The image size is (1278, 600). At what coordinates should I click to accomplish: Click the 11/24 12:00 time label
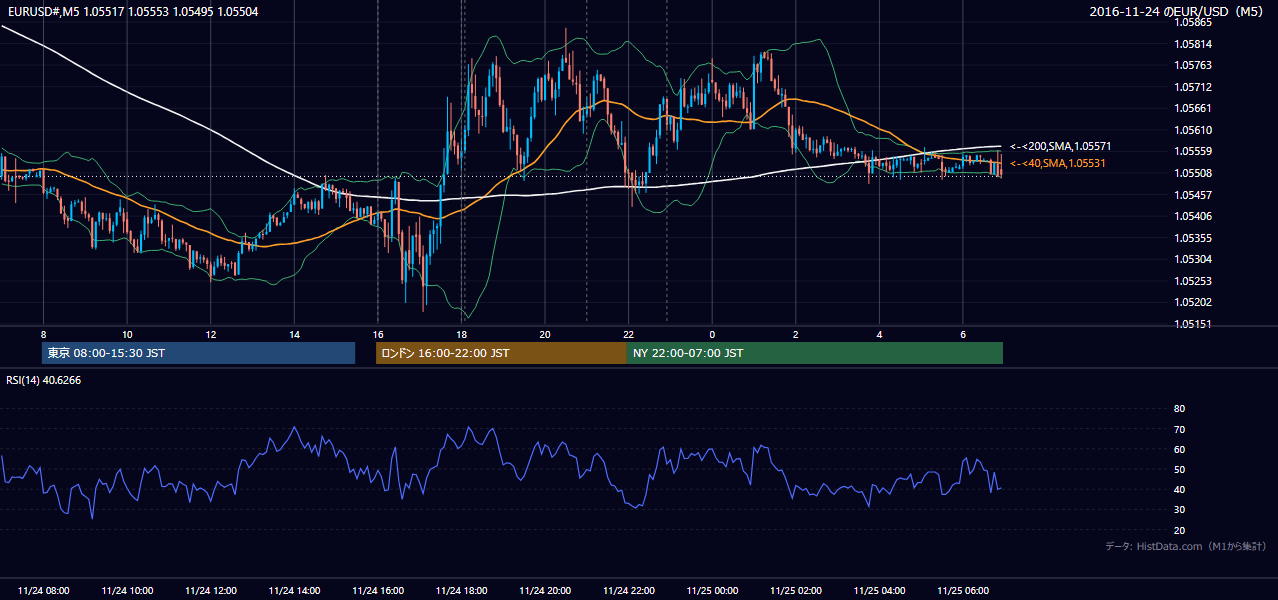(210, 591)
